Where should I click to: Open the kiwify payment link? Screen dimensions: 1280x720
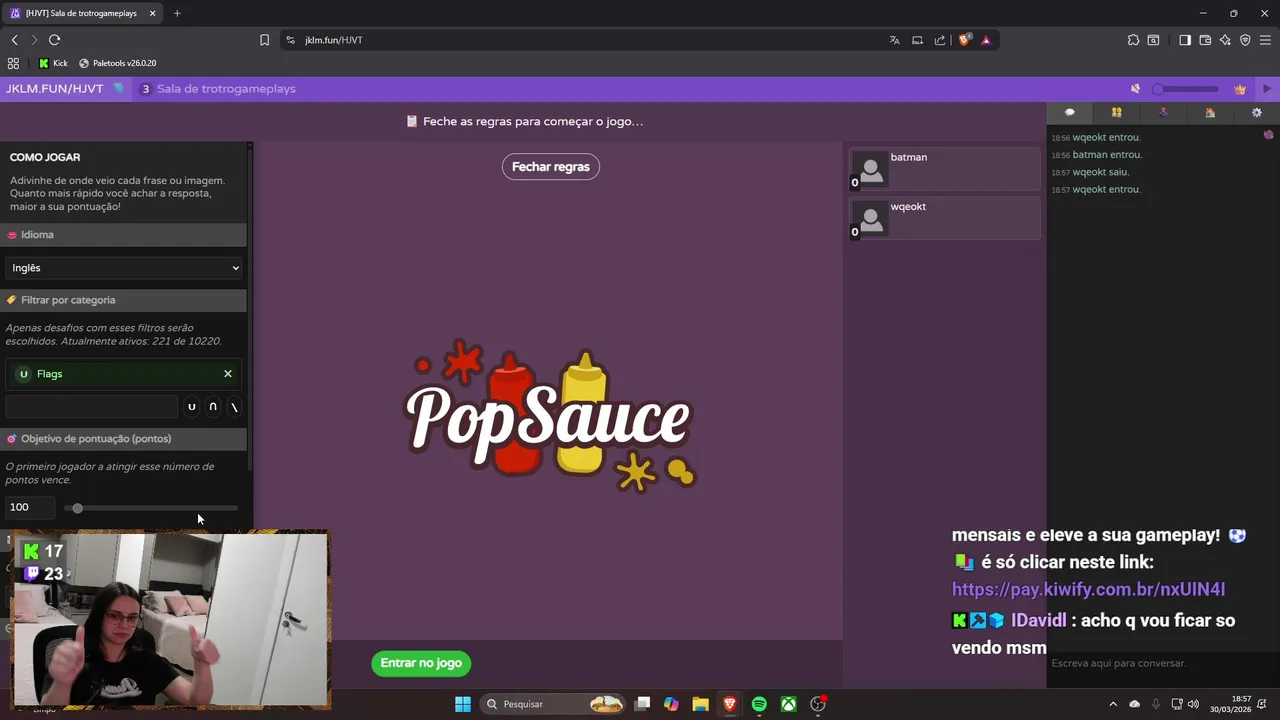[x=1088, y=590]
